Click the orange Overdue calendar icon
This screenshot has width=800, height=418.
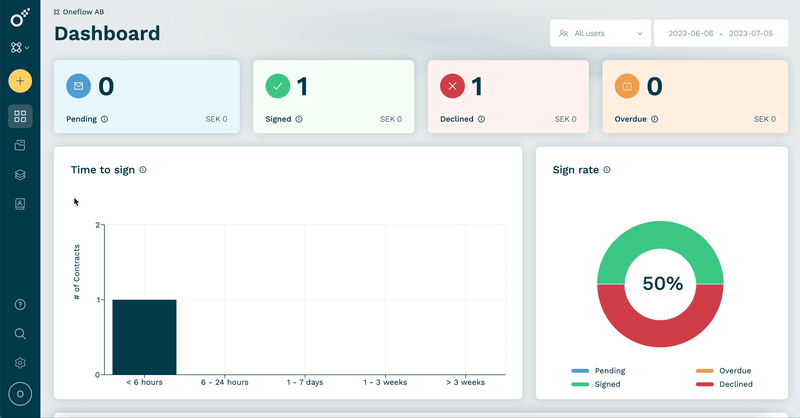(627, 86)
